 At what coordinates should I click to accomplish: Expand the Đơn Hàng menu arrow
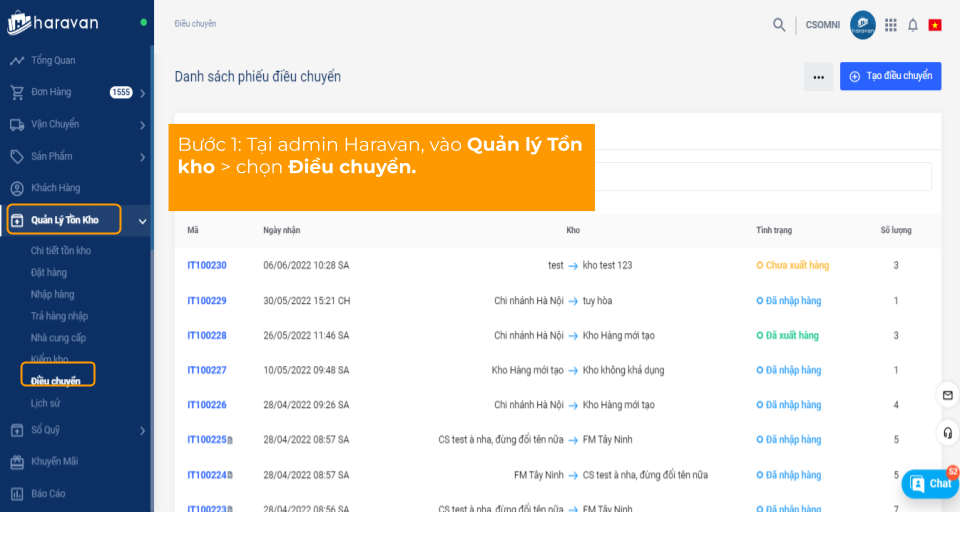click(143, 93)
